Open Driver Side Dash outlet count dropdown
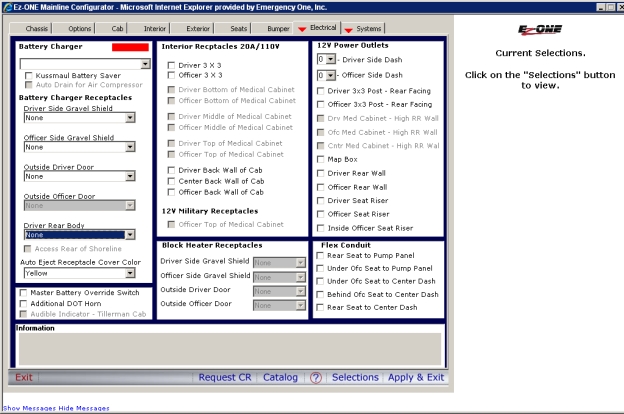The image size is (624, 414). point(330,60)
